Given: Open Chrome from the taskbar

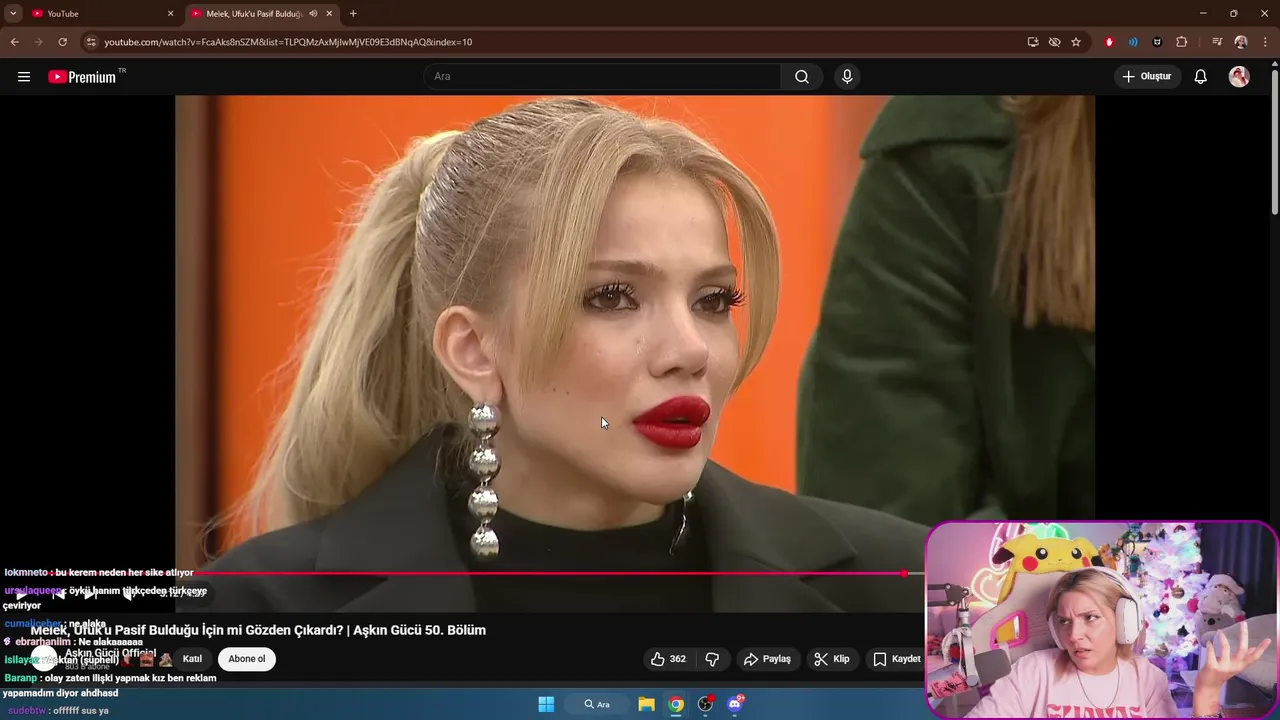Looking at the screenshot, I should [x=676, y=704].
